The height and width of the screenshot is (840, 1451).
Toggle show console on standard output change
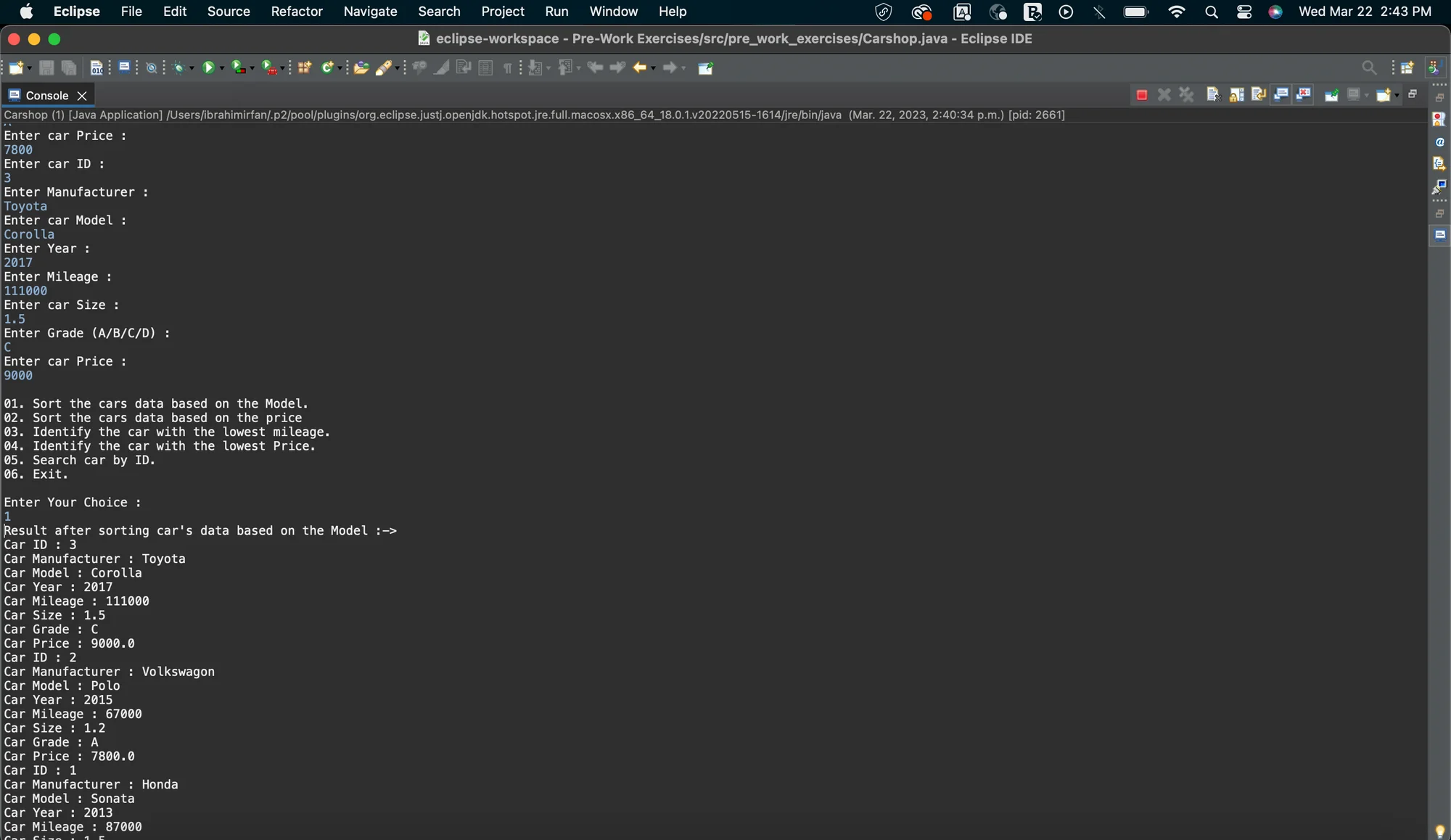pyautogui.click(x=1281, y=95)
